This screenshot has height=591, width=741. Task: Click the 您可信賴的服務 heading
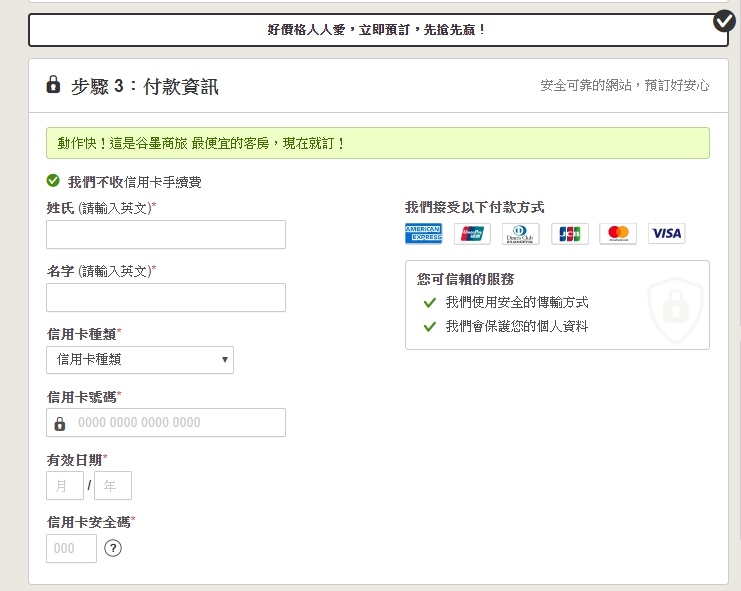click(x=465, y=279)
